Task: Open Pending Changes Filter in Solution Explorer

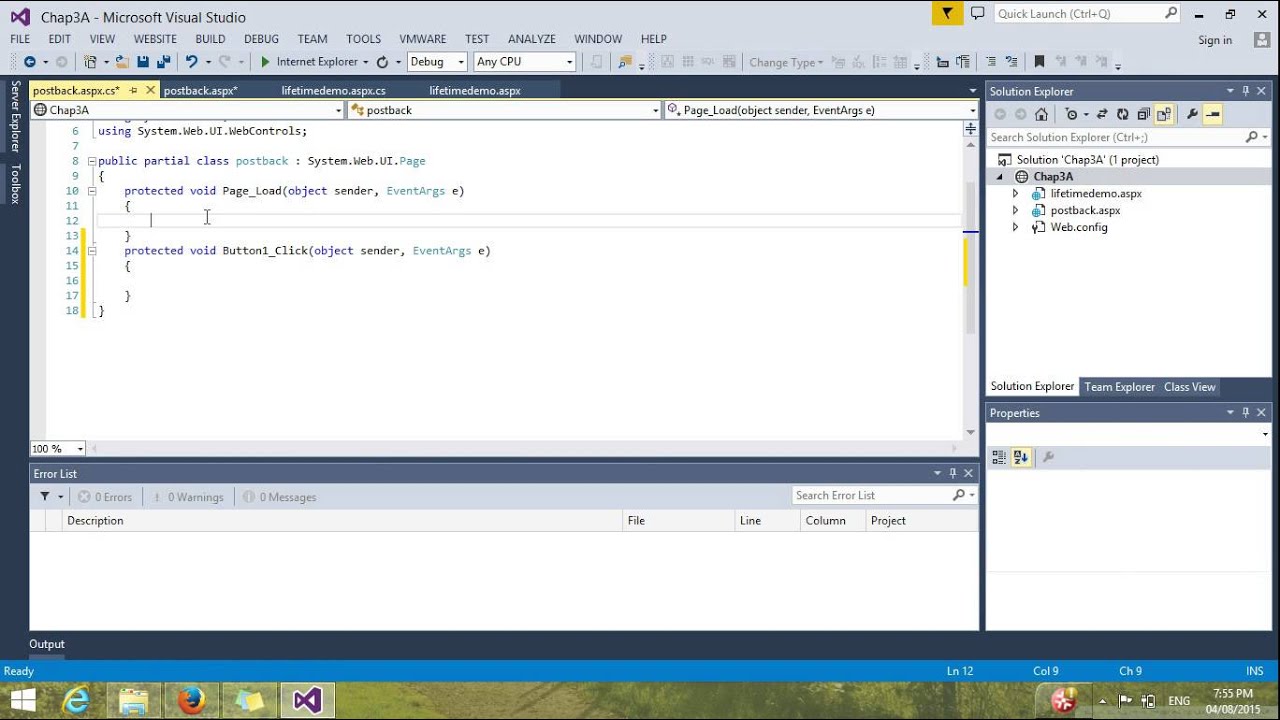Action: click(1071, 114)
